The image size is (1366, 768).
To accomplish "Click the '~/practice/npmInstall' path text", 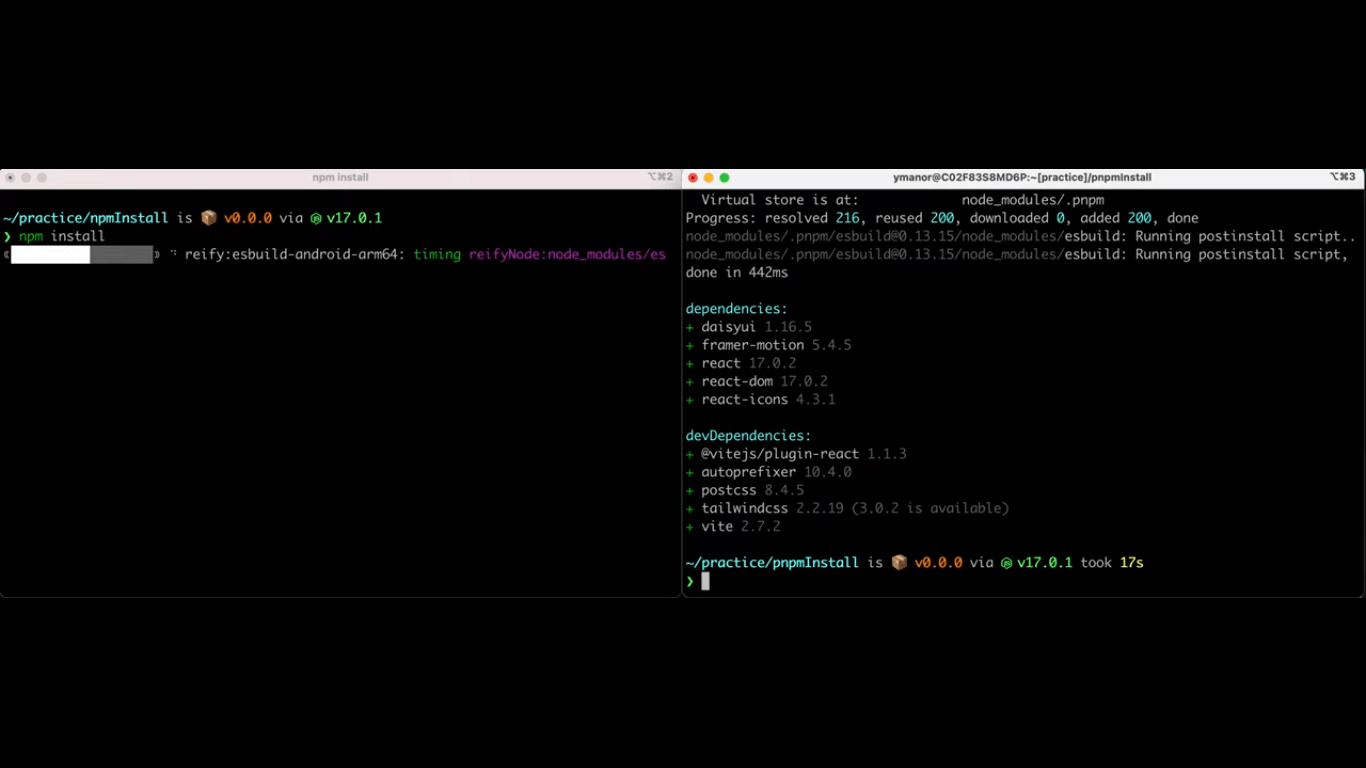I will [86, 218].
